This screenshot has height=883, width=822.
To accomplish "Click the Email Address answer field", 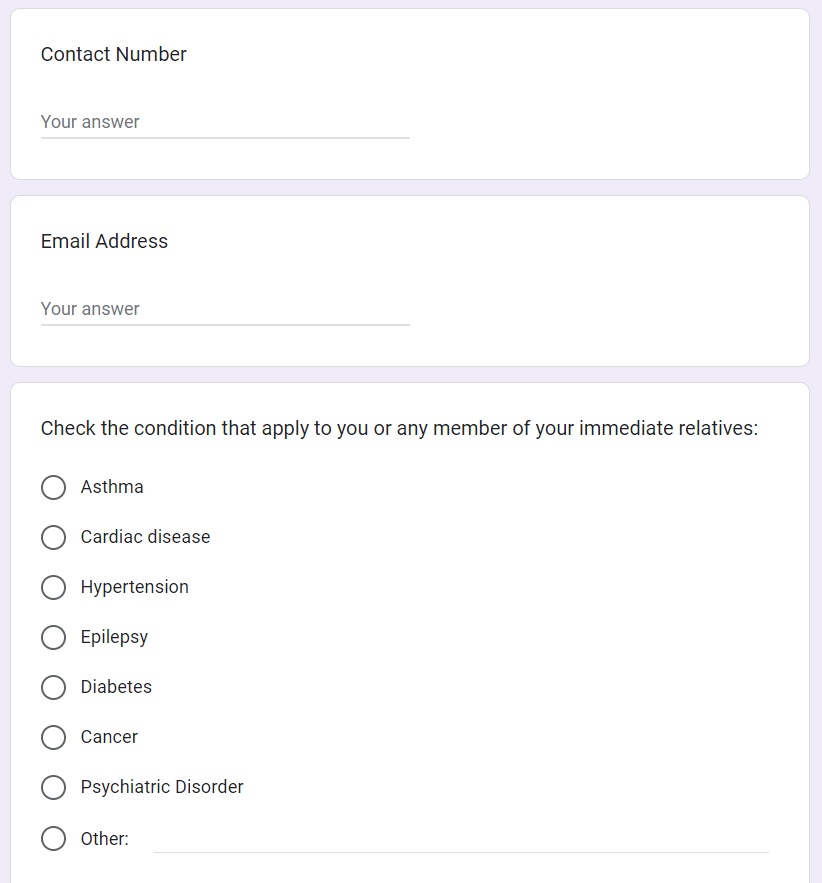I will [225, 309].
